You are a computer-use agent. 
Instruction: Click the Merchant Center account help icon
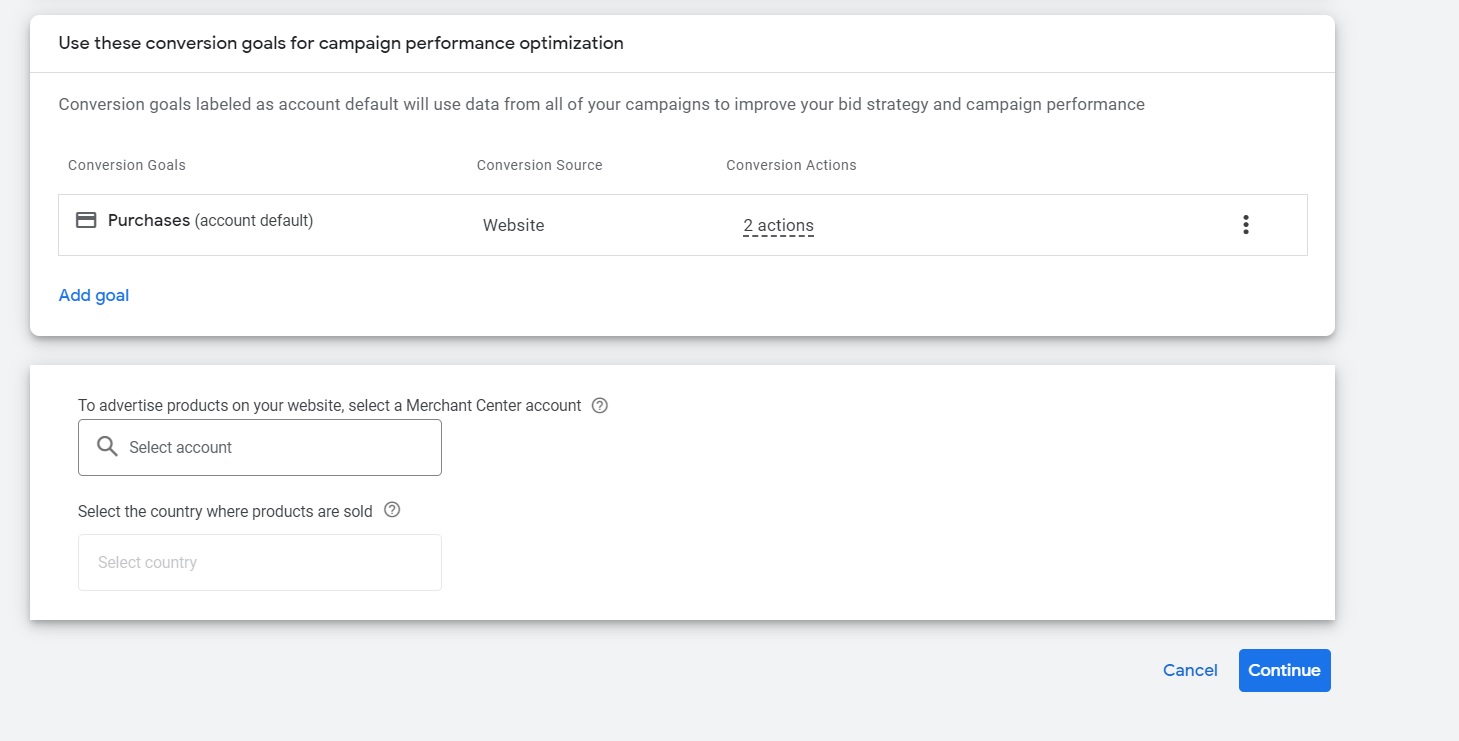coord(600,405)
